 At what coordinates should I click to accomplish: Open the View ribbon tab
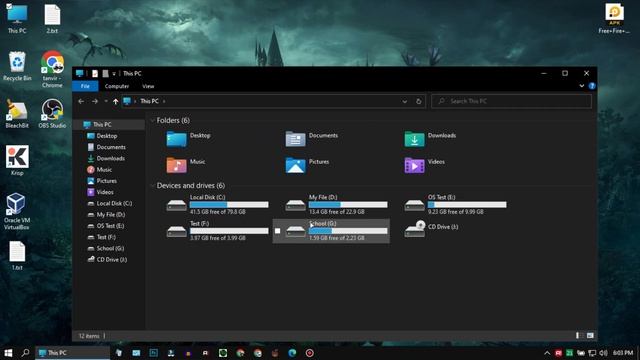pyautogui.click(x=148, y=86)
